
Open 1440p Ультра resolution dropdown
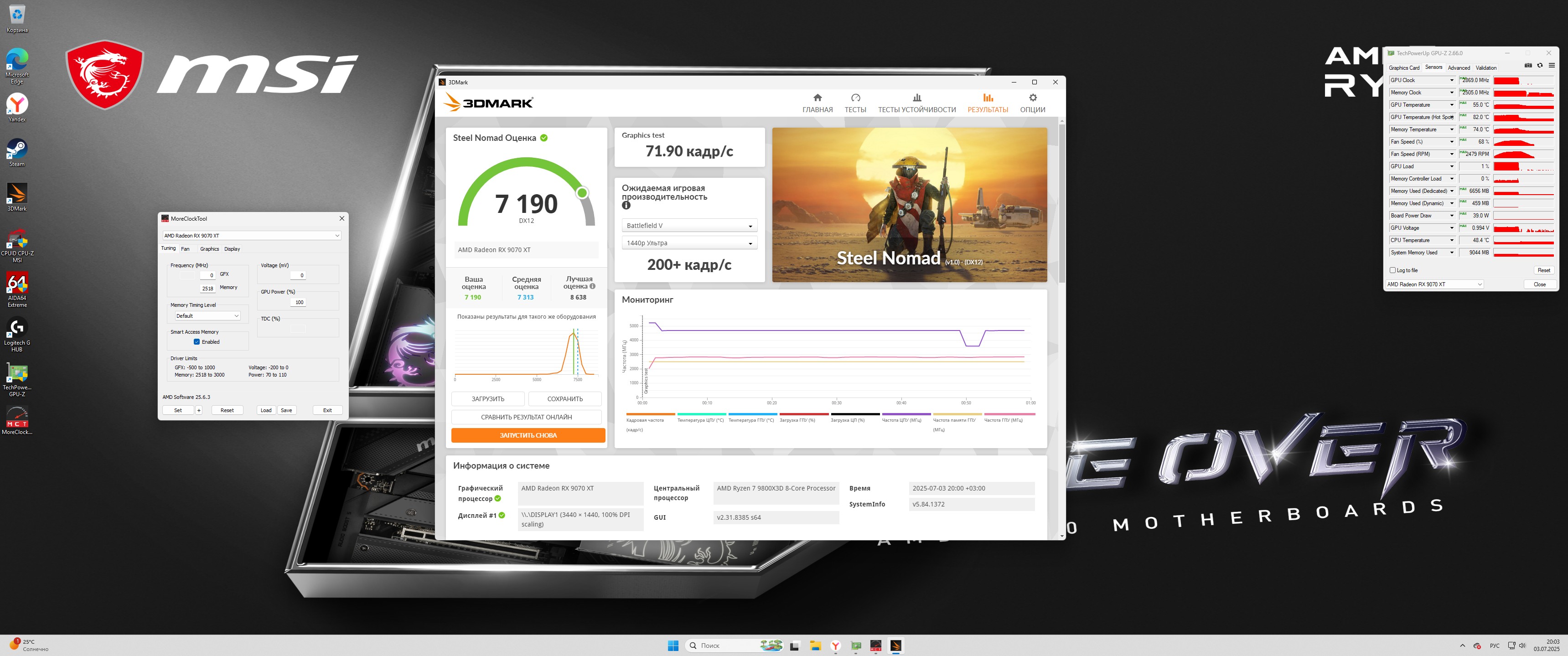(x=689, y=243)
